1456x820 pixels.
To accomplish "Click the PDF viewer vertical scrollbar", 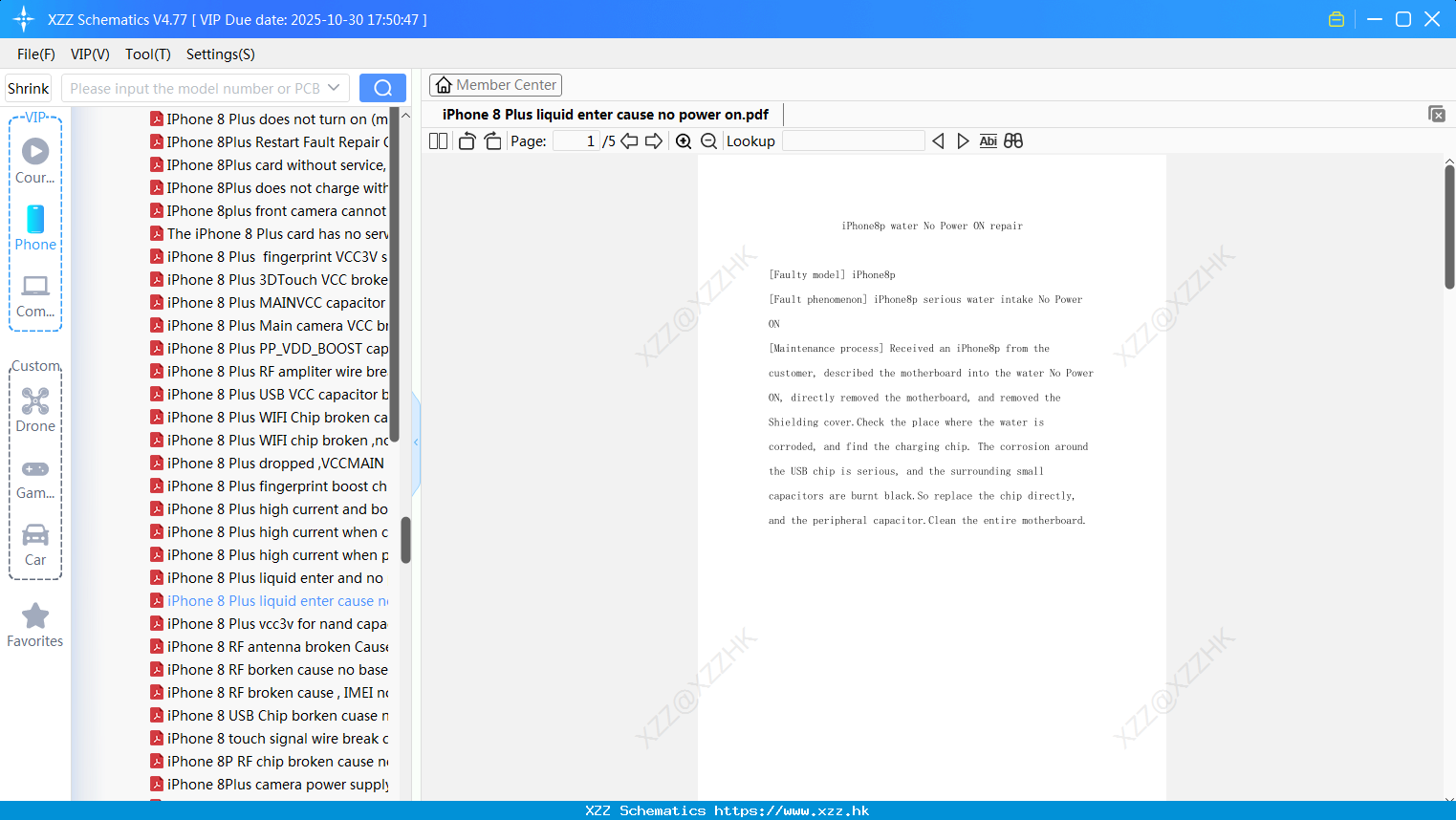I will click(1449, 227).
